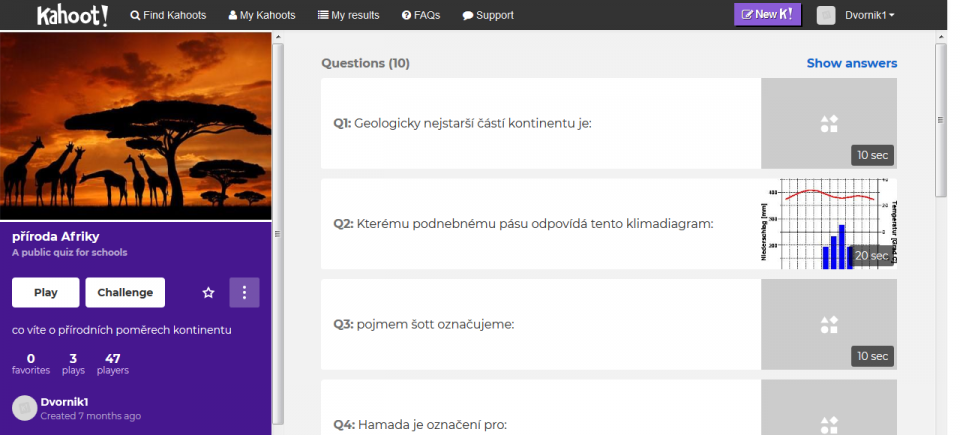This screenshot has height=435, width=960.
Task: Open the FAQs page
Action: pos(421,15)
